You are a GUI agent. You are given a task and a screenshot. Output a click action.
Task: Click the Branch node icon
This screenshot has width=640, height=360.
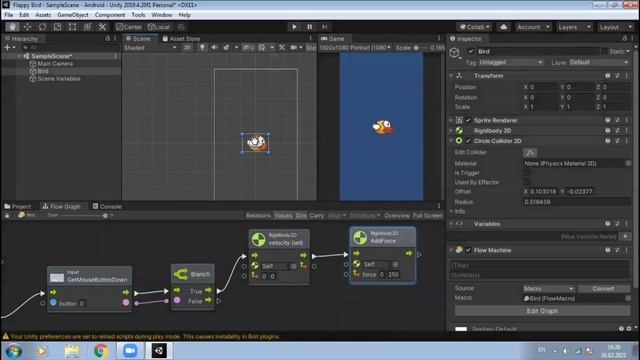tap(181, 274)
